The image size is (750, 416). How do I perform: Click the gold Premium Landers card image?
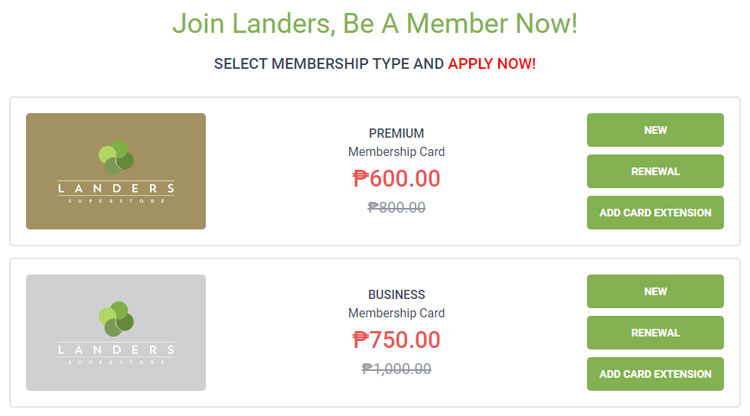pyautogui.click(x=116, y=171)
